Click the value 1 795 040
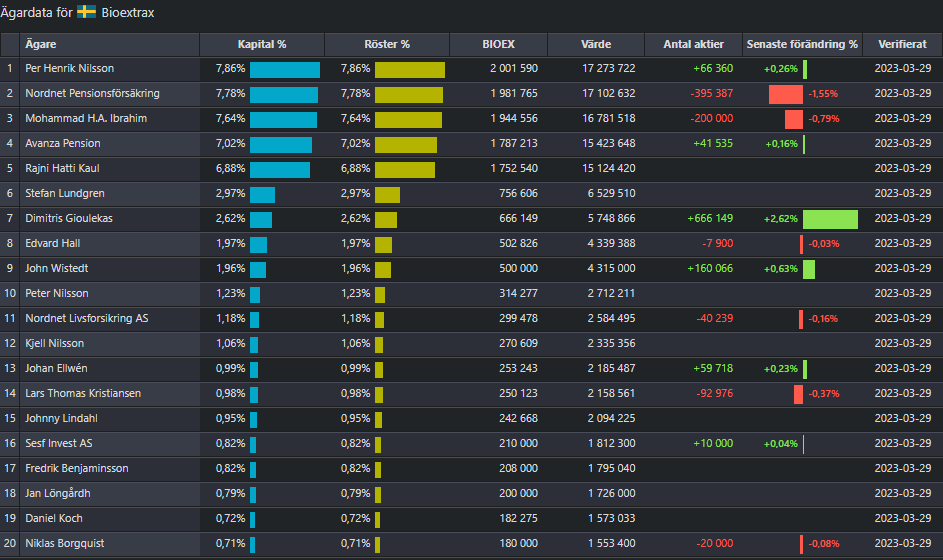Image resolution: width=943 pixels, height=560 pixels. [612, 468]
